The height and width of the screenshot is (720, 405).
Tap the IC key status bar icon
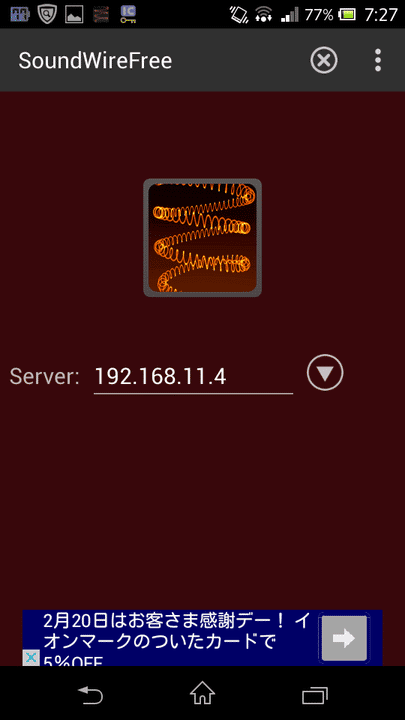coord(128,14)
